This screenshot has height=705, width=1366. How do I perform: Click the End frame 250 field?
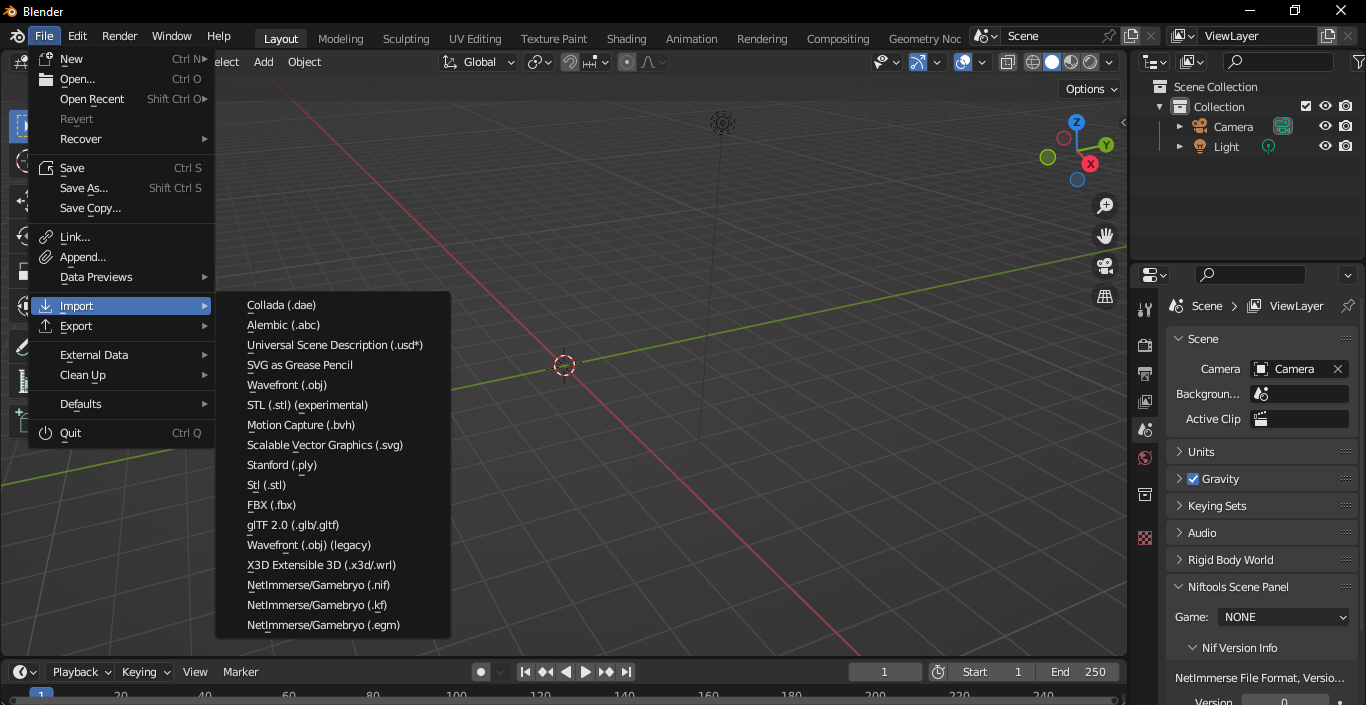[x=1078, y=672]
